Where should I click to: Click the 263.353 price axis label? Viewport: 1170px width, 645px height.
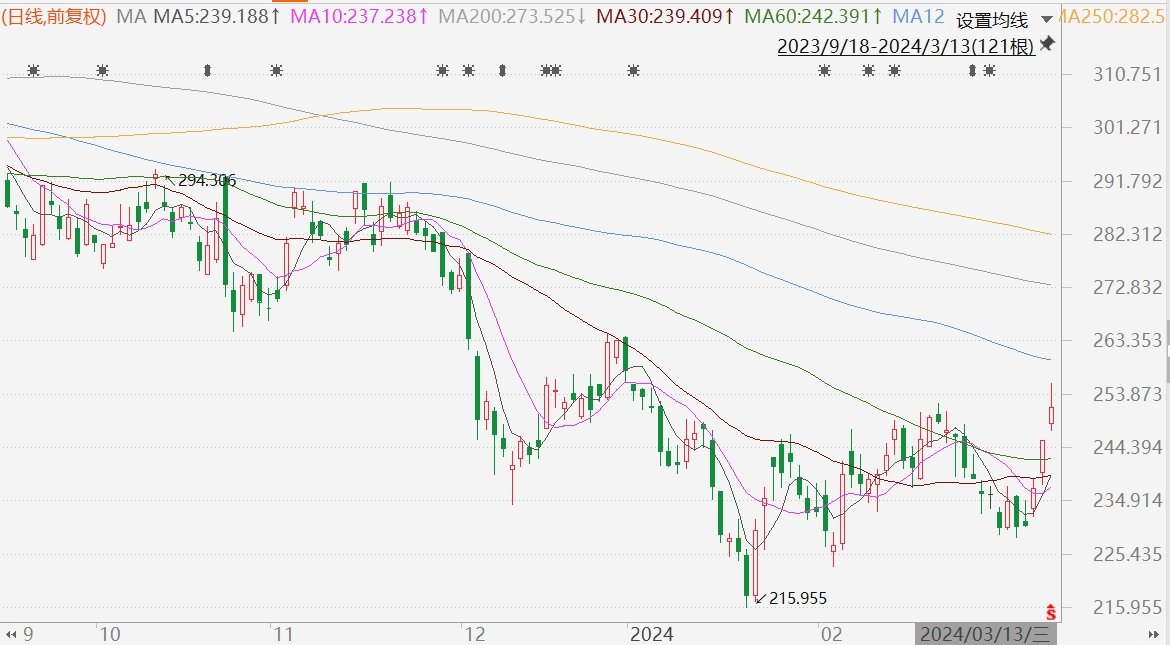coord(1127,340)
